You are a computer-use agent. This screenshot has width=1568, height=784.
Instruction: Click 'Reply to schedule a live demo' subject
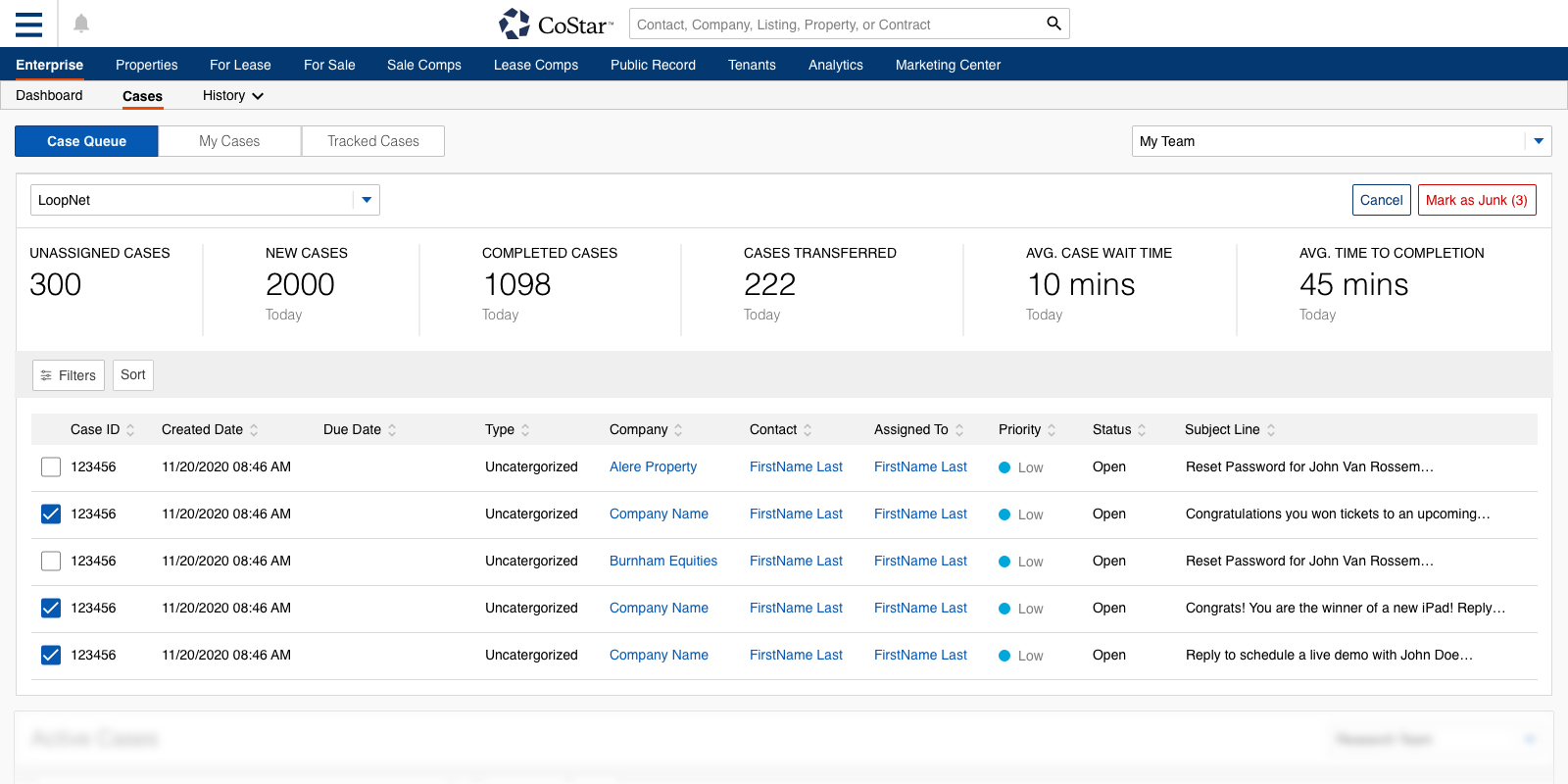tap(1329, 655)
